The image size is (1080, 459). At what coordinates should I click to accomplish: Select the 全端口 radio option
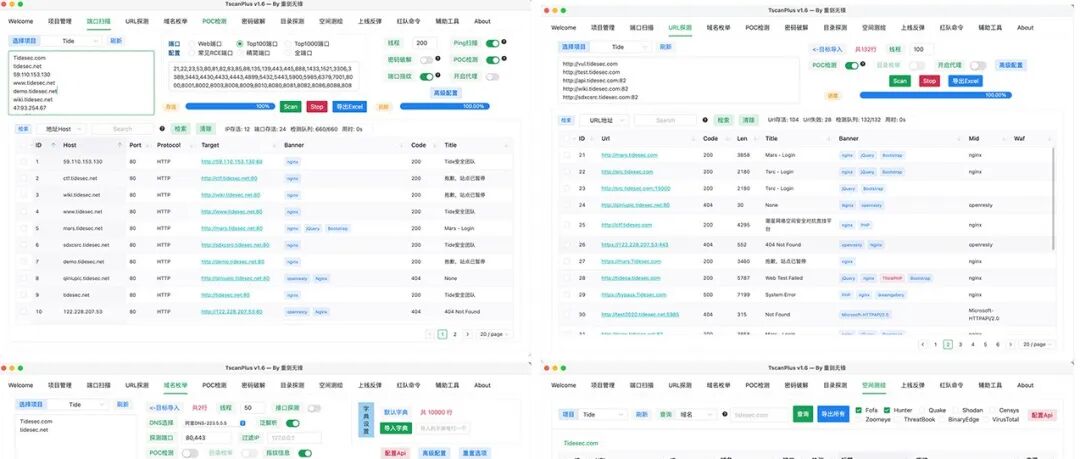click(x=289, y=53)
